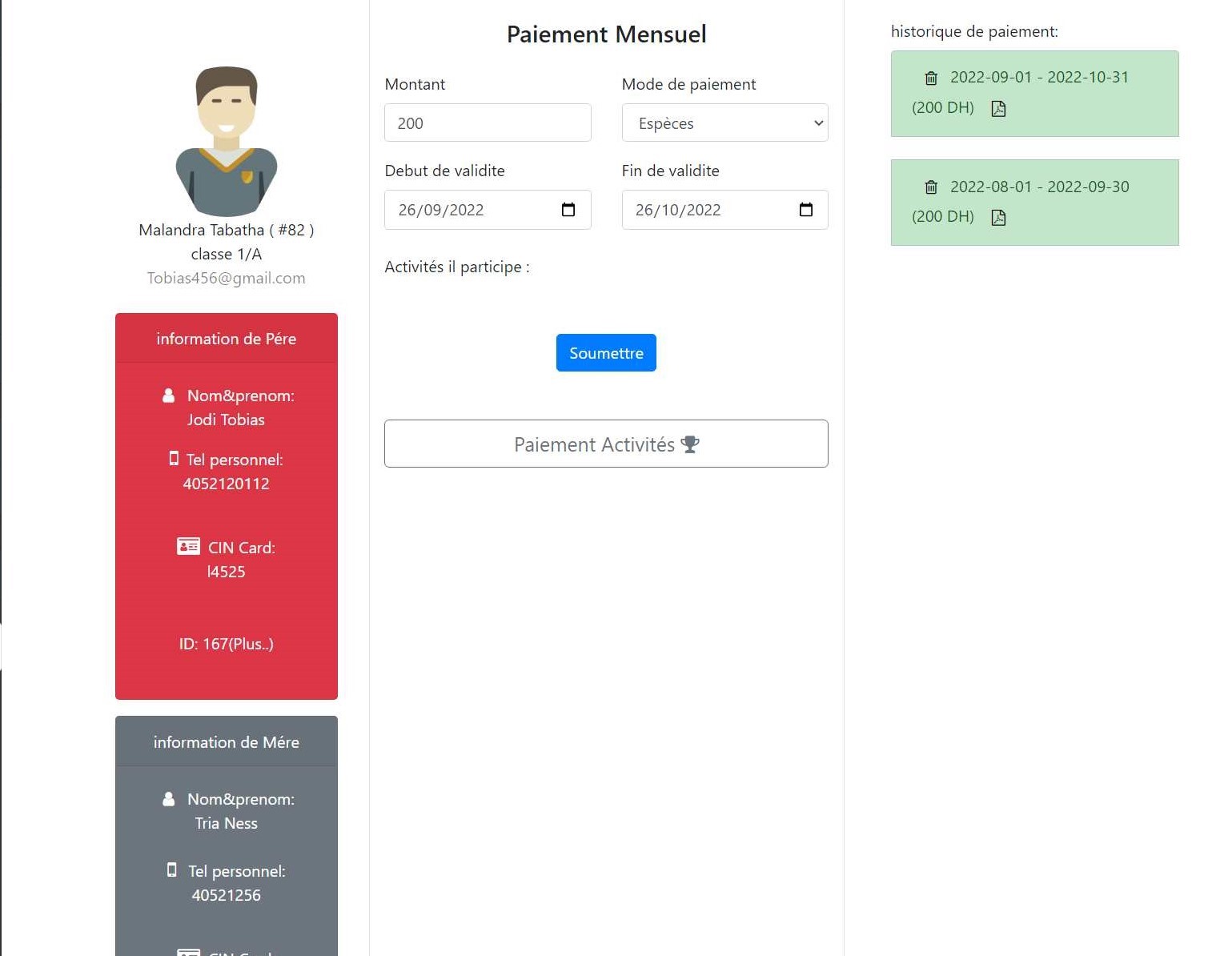Click the ID: 167(Plus..) link in father card
This screenshot has width=1232, height=956.
pos(227,644)
